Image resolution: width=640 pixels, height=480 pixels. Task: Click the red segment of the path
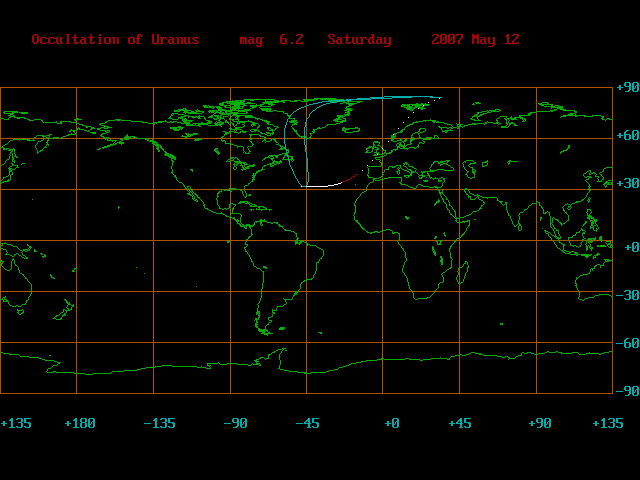(x=351, y=178)
